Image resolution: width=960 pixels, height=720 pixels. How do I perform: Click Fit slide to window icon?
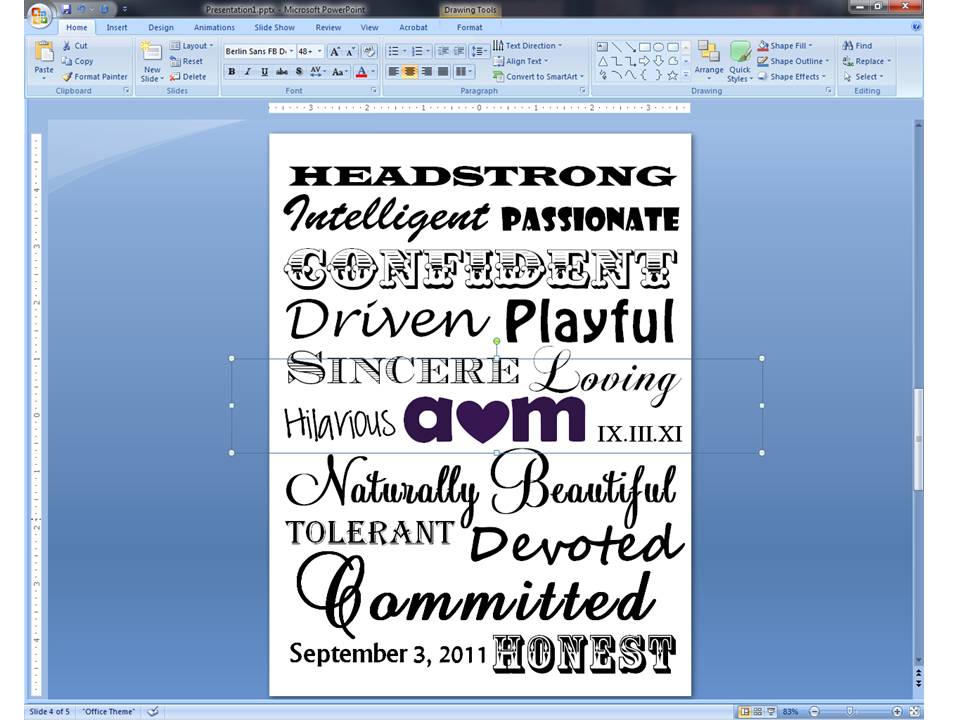coord(914,712)
